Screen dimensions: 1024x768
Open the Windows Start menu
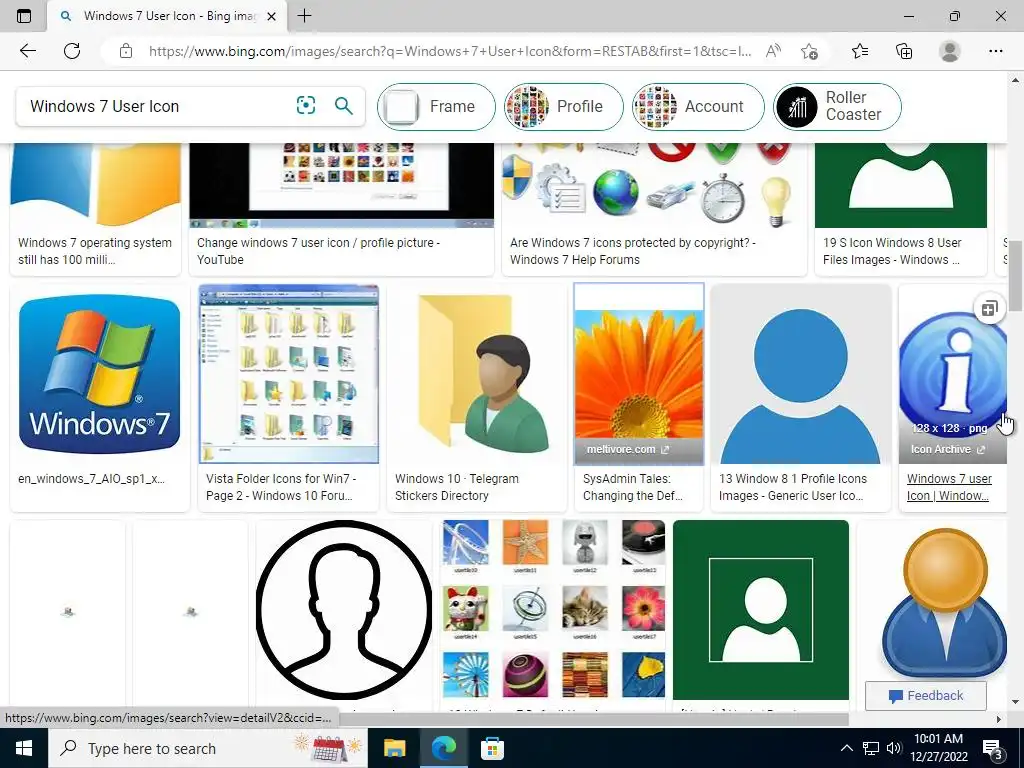tap(24, 748)
